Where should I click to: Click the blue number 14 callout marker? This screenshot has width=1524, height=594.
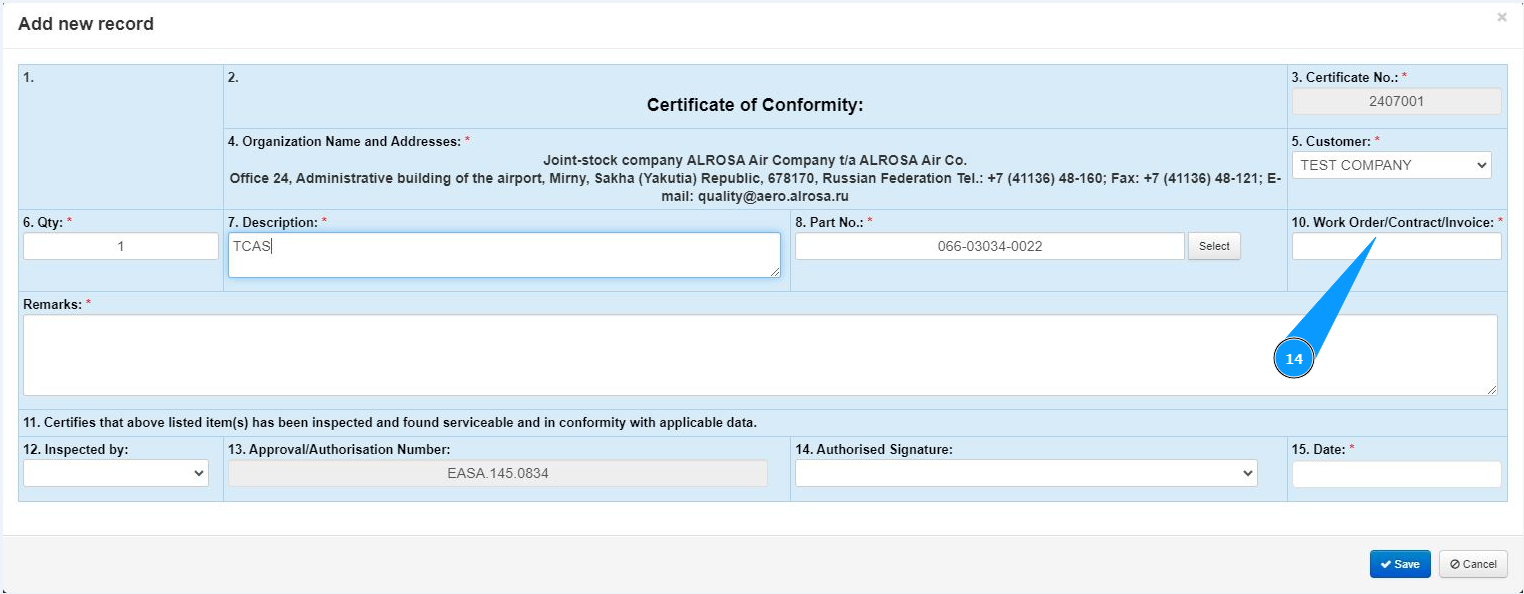[1294, 359]
